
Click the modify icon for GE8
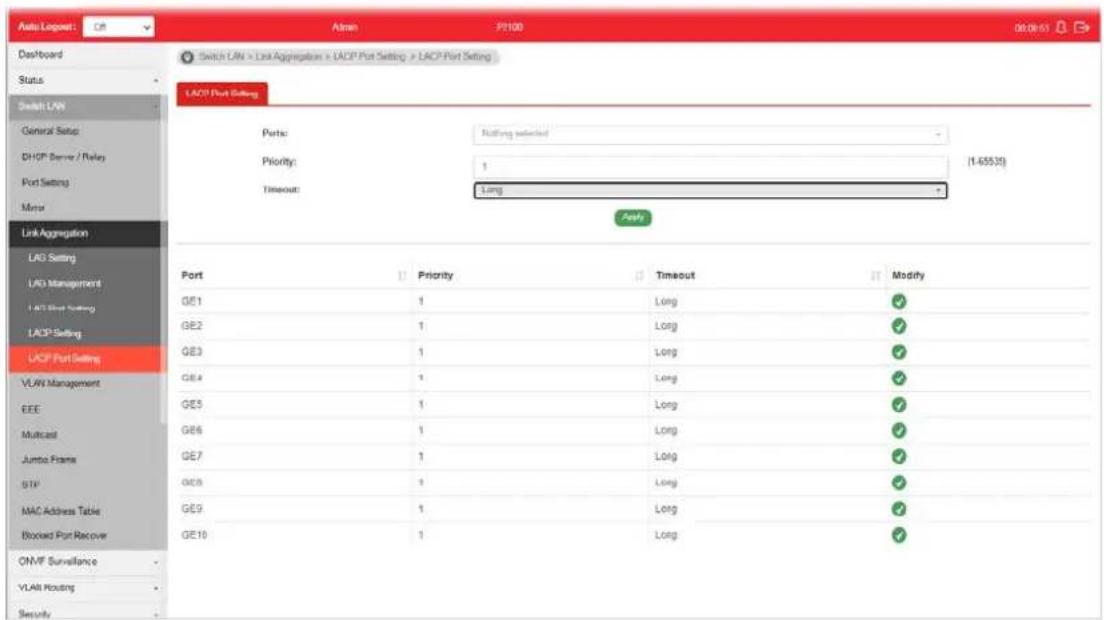(x=898, y=483)
